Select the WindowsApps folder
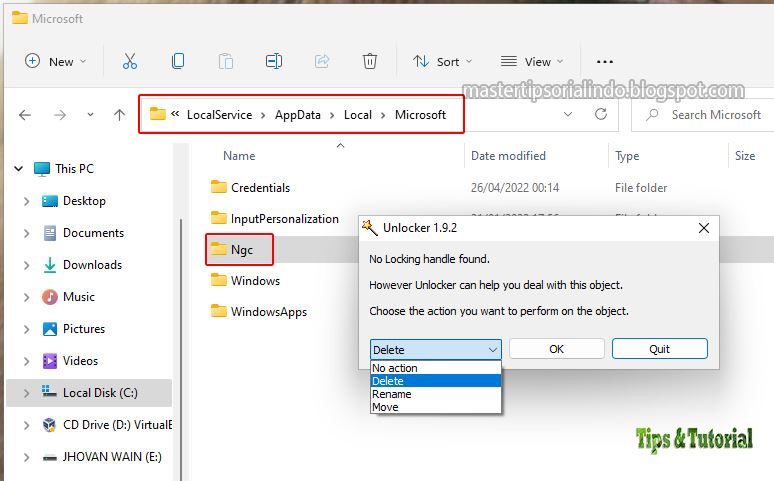Screen dimensions: 774x481 point(259,312)
